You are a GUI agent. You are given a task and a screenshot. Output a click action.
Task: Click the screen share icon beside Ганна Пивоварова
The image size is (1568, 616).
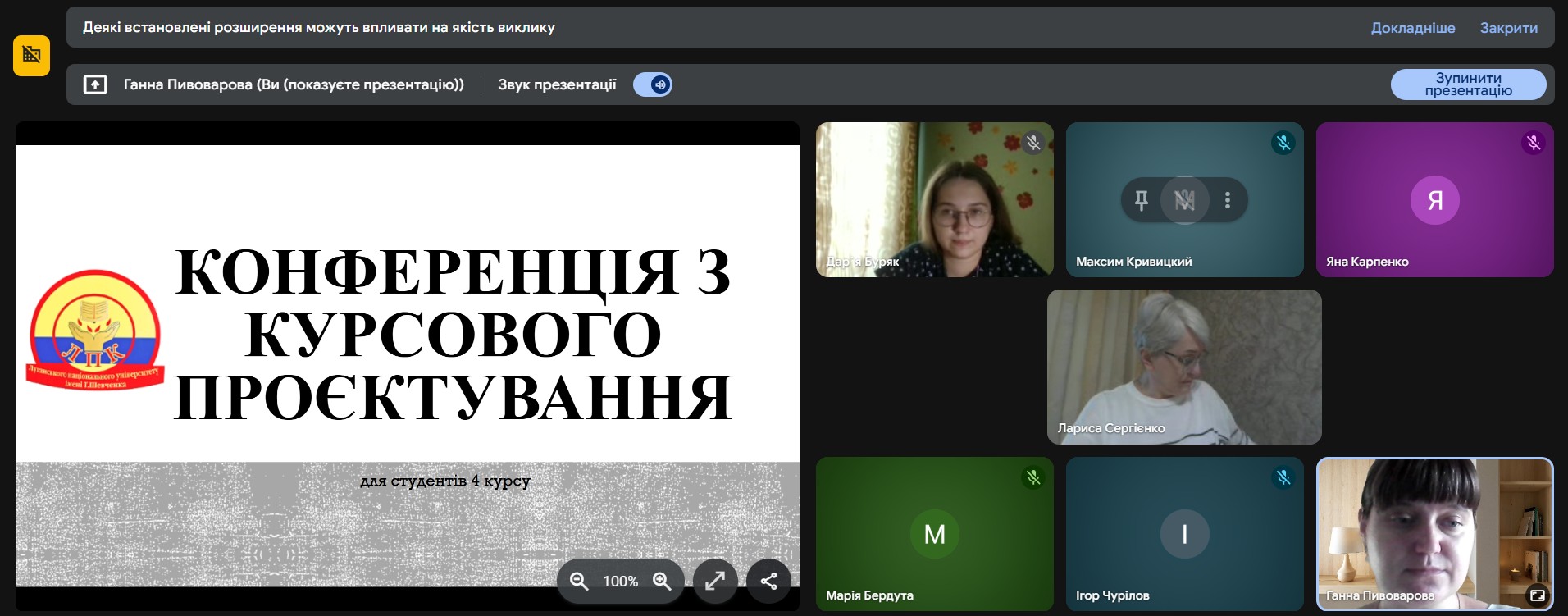click(95, 84)
